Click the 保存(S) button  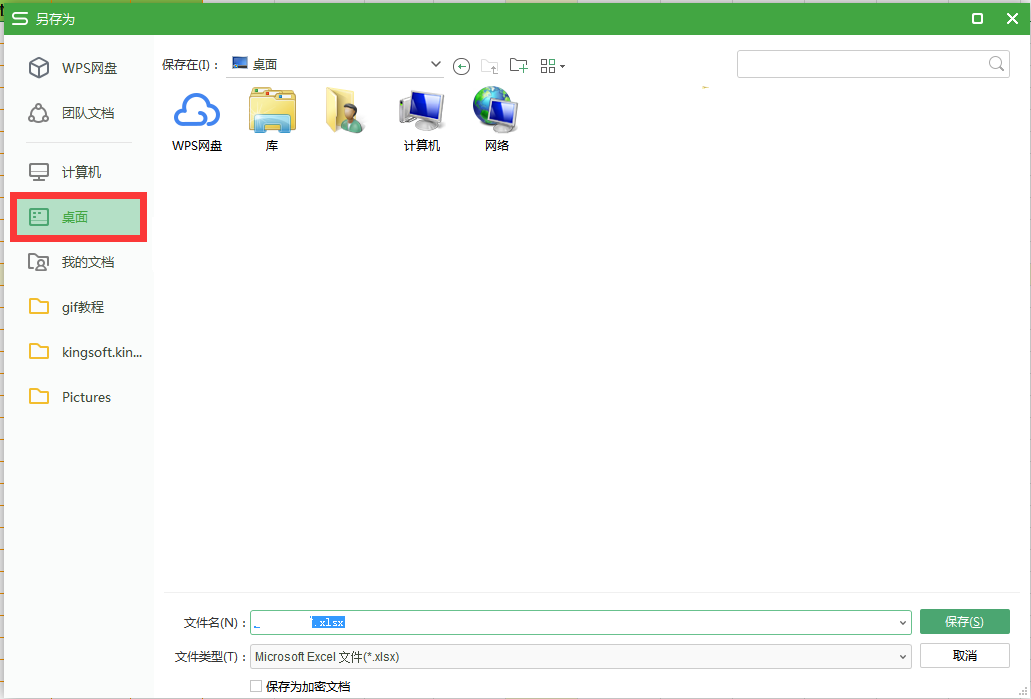click(x=964, y=622)
